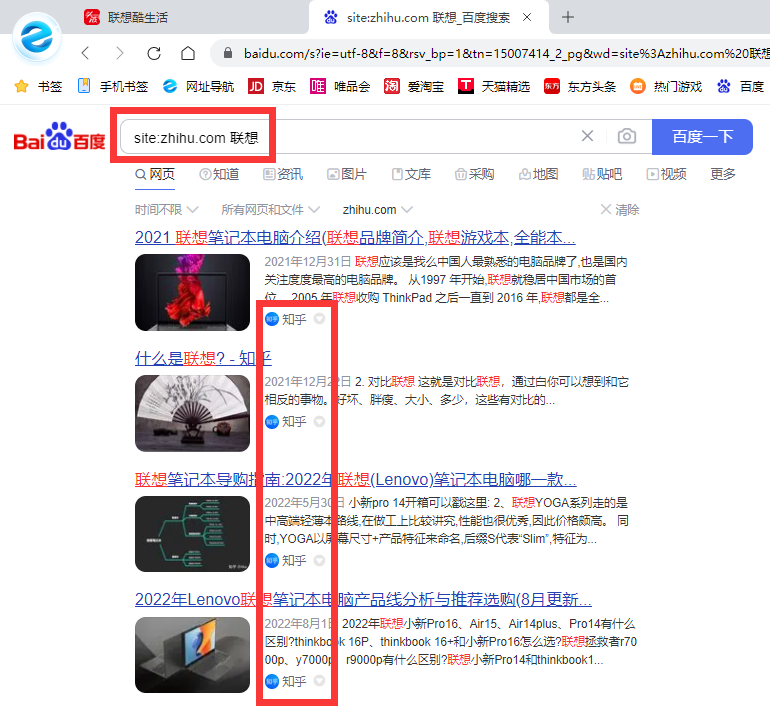
Task: Click the folding fan thumbnail
Action: click(x=192, y=413)
